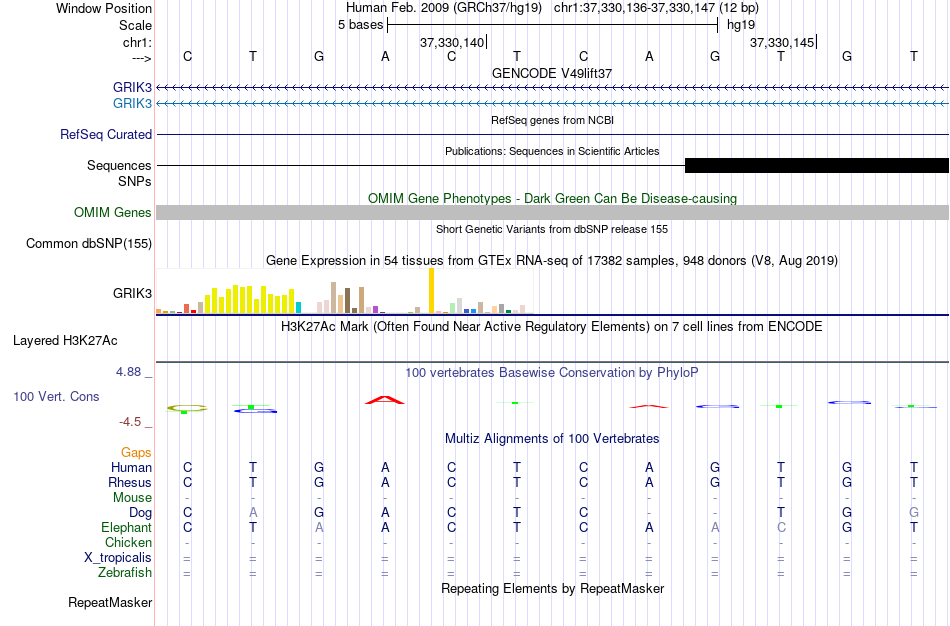Click the Window Position label
Viewport: 950px width, 626px height.
(x=104, y=8)
